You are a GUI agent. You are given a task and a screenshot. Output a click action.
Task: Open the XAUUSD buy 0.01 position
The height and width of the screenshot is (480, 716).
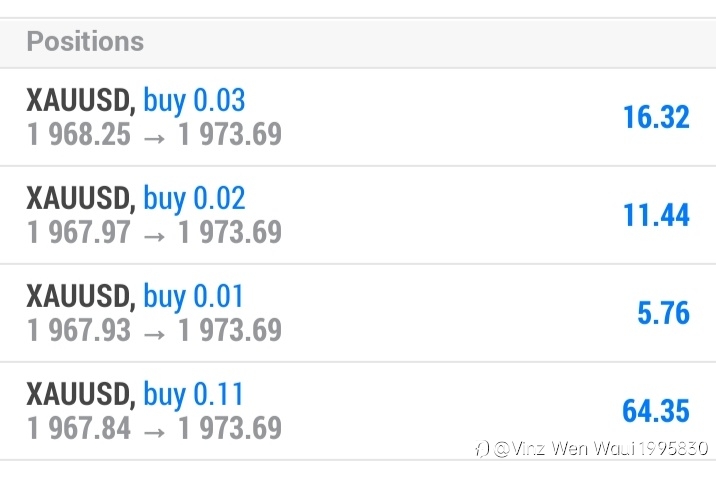pyautogui.click(x=358, y=313)
